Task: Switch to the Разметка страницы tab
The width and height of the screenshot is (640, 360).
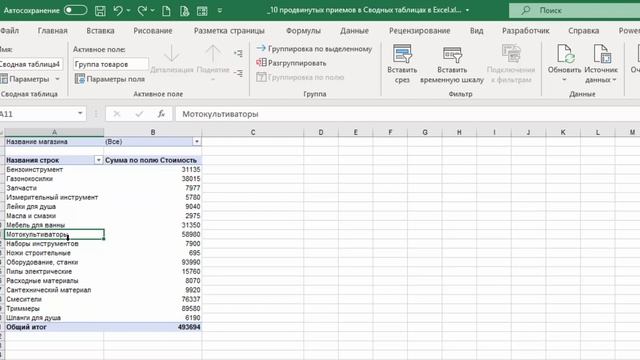Action: pos(229,31)
